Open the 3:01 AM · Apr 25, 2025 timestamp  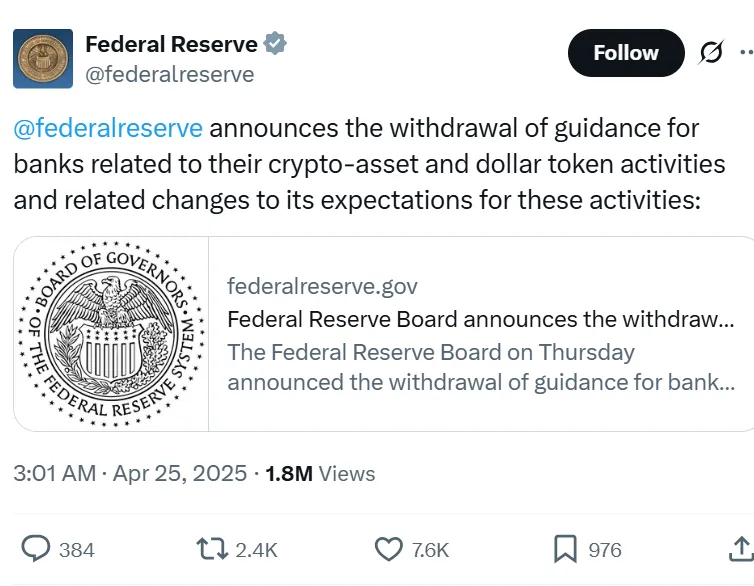(130, 473)
